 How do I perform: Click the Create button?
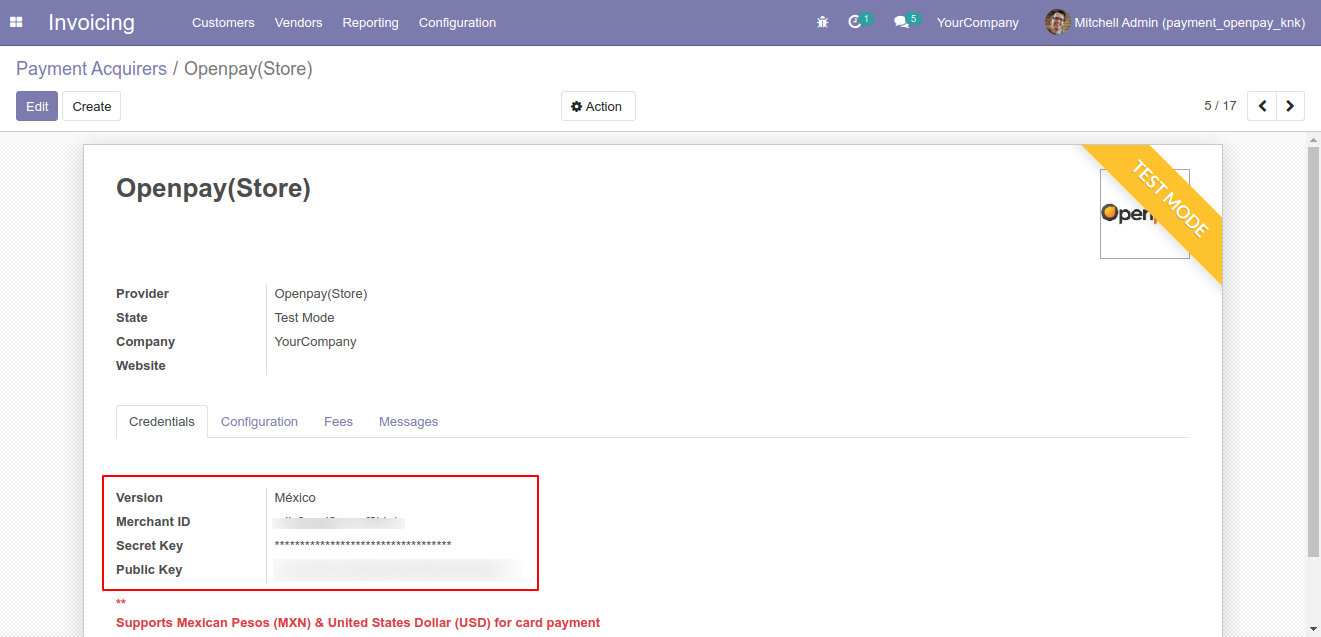coord(92,106)
